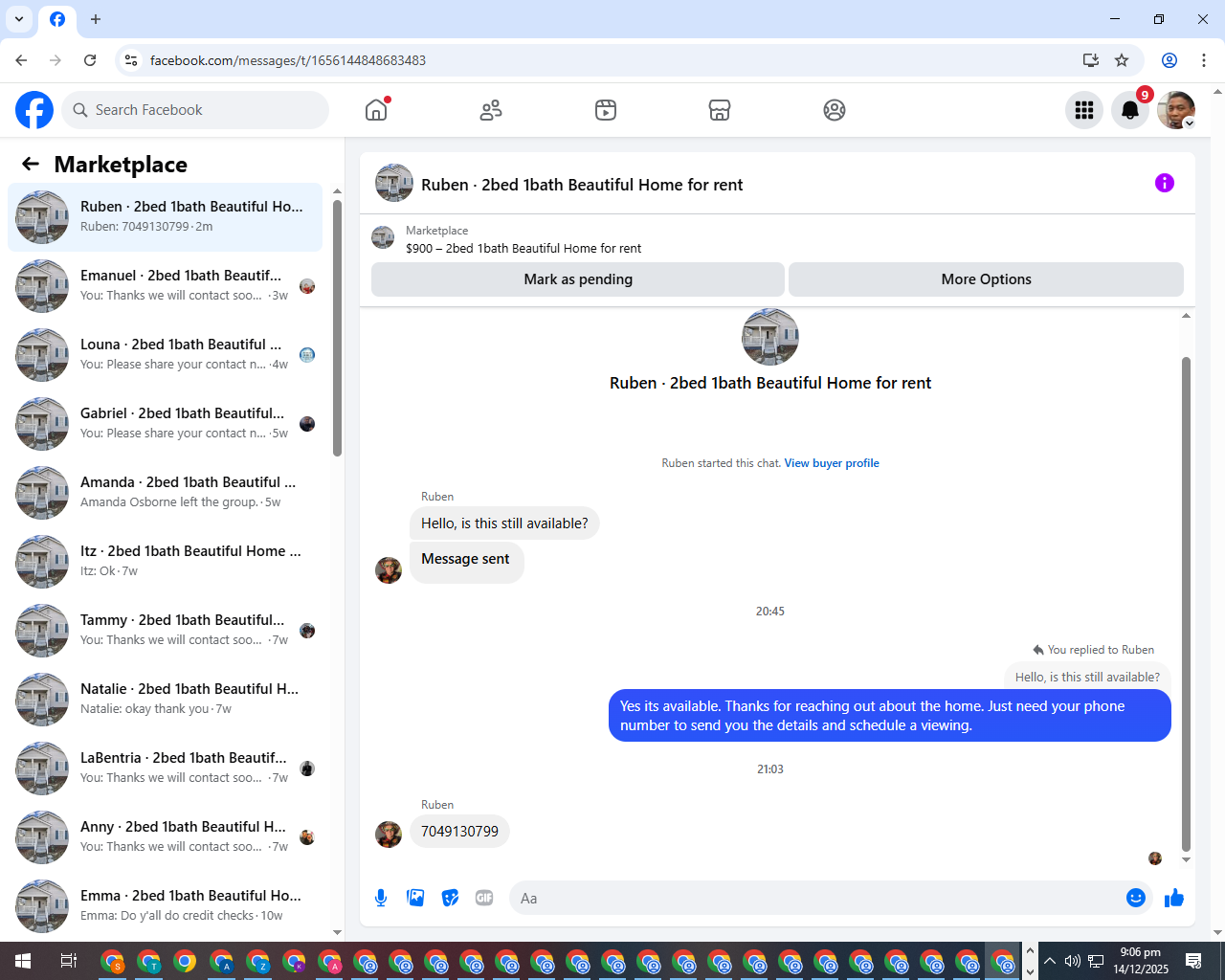Focus the Search Facebook field
The image size is (1225, 980).
click(x=195, y=110)
